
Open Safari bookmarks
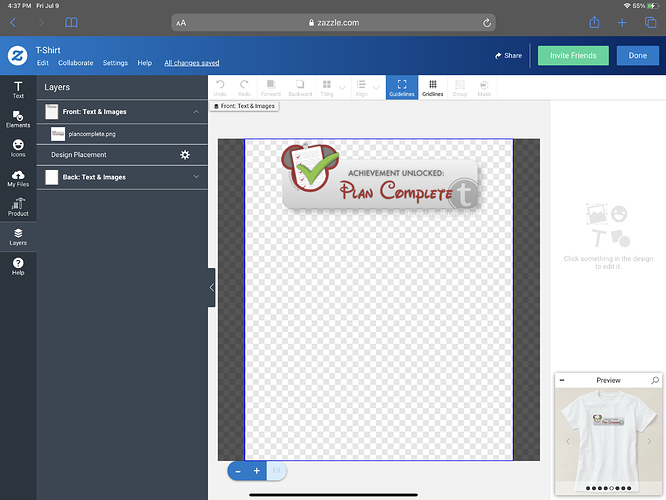[71, 23]
